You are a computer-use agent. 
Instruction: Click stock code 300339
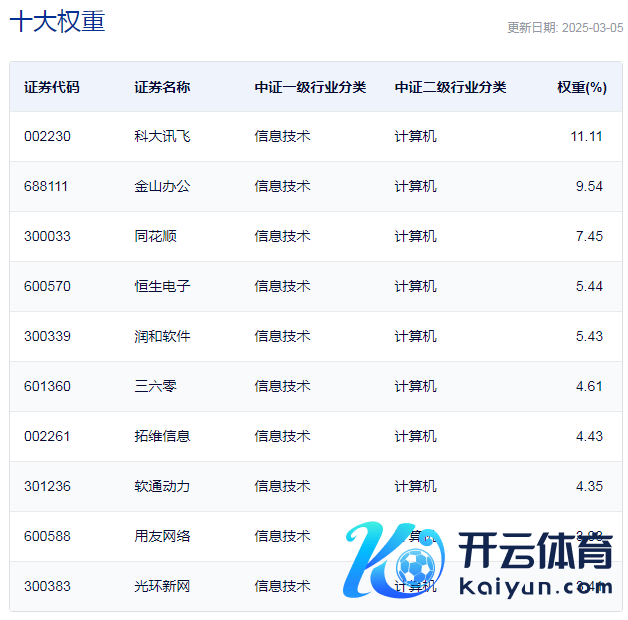tap(47, 336)
